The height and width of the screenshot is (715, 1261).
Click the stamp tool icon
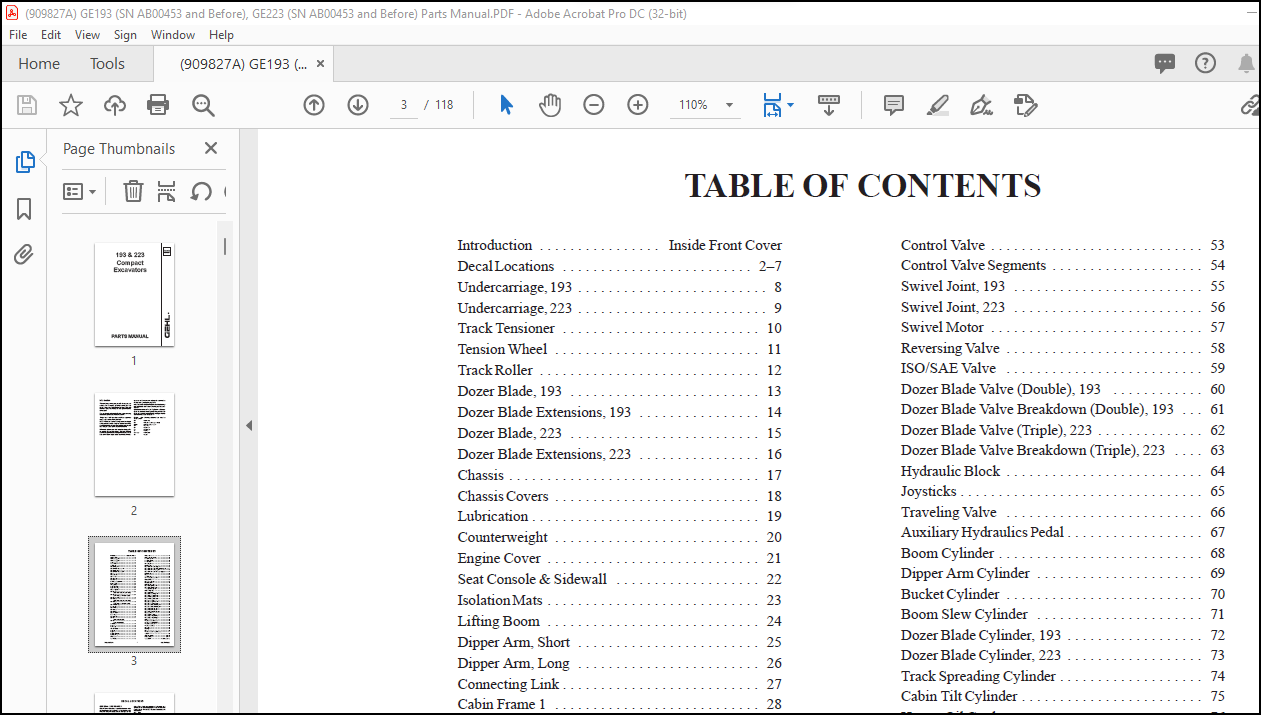tap(1025, 105)
